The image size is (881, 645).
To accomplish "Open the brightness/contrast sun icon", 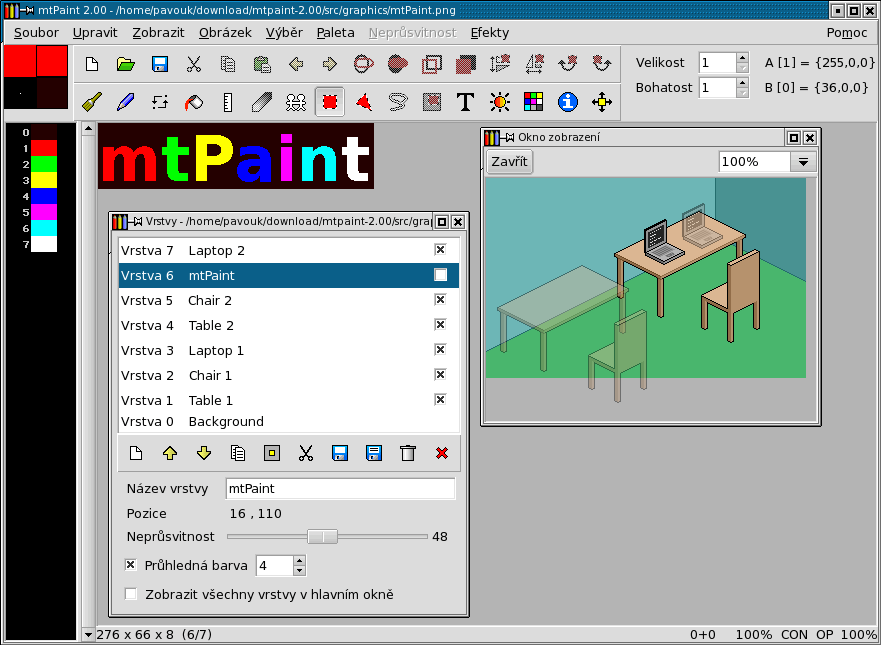I will tap(499, 102).
